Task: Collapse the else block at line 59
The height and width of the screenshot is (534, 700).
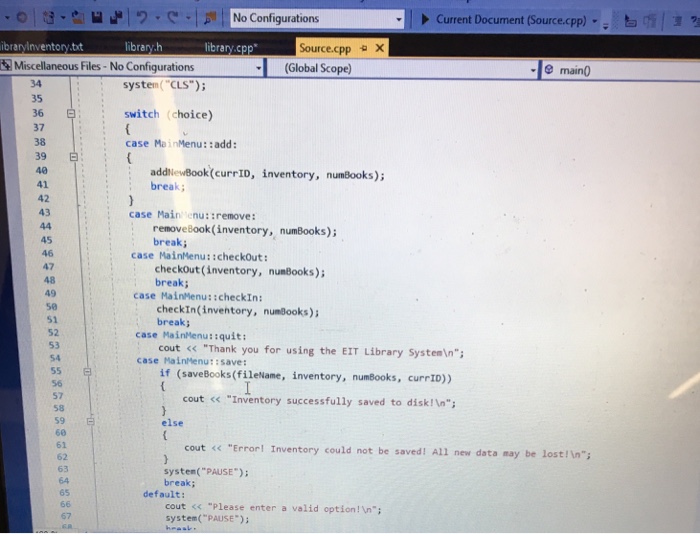Action: [x=91, y=421]
